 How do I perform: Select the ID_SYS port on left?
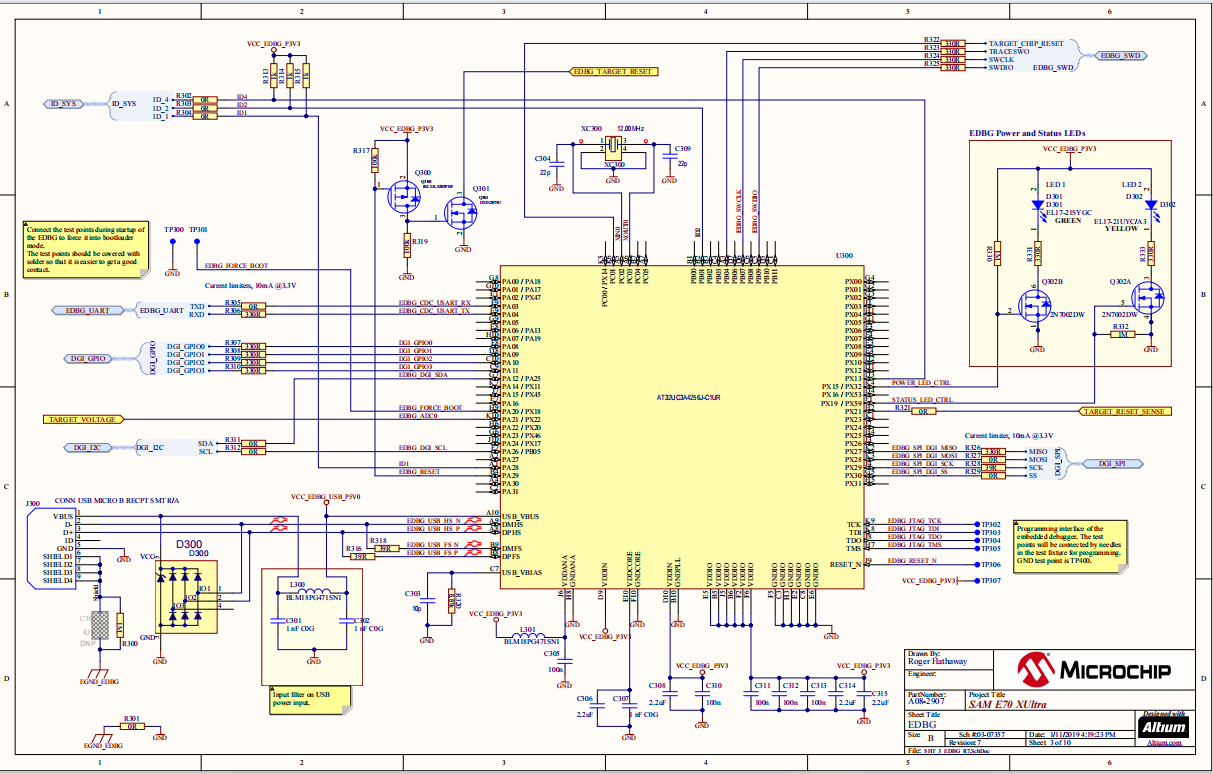62,104
